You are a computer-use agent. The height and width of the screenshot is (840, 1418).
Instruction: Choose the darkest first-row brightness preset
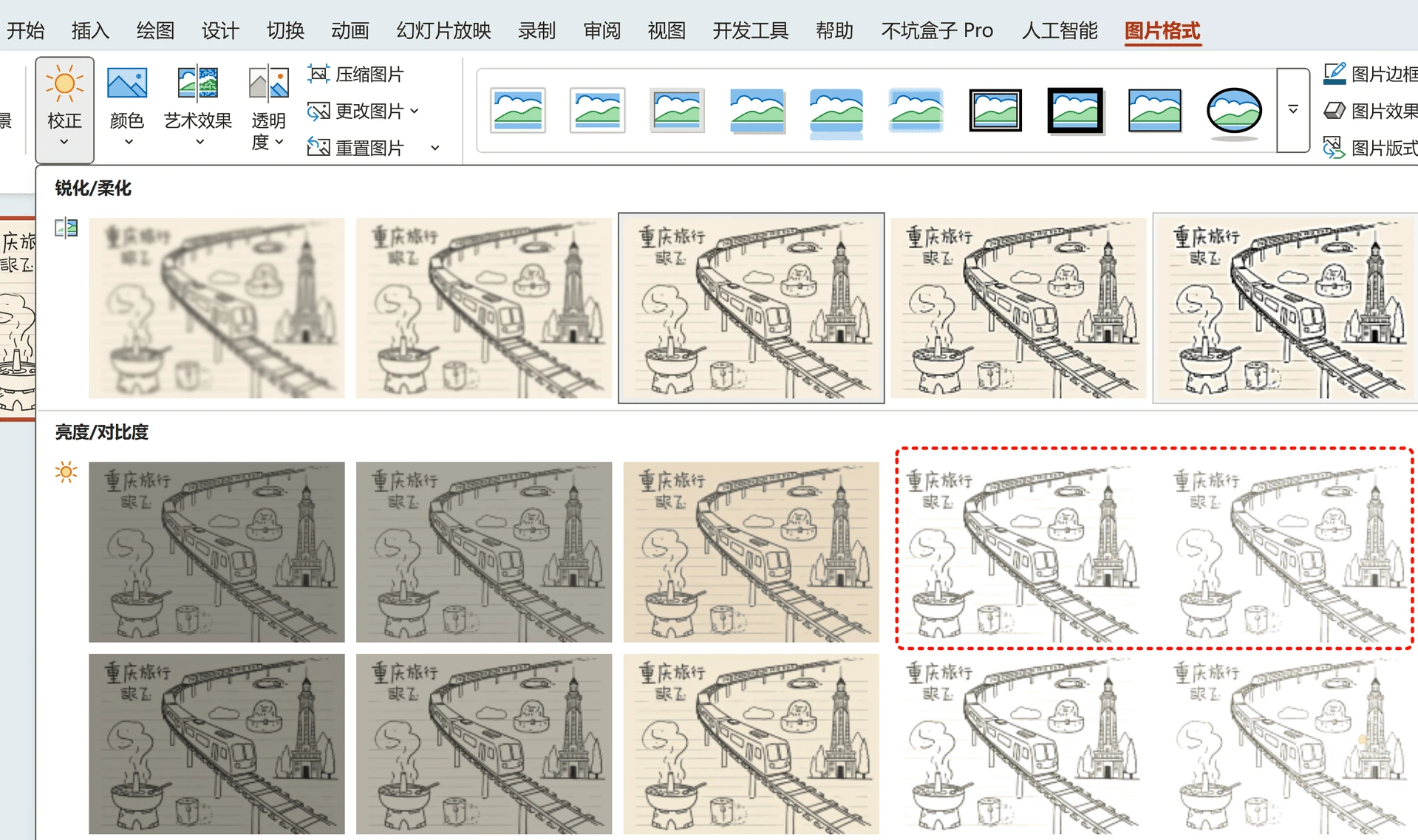[217, 552]
